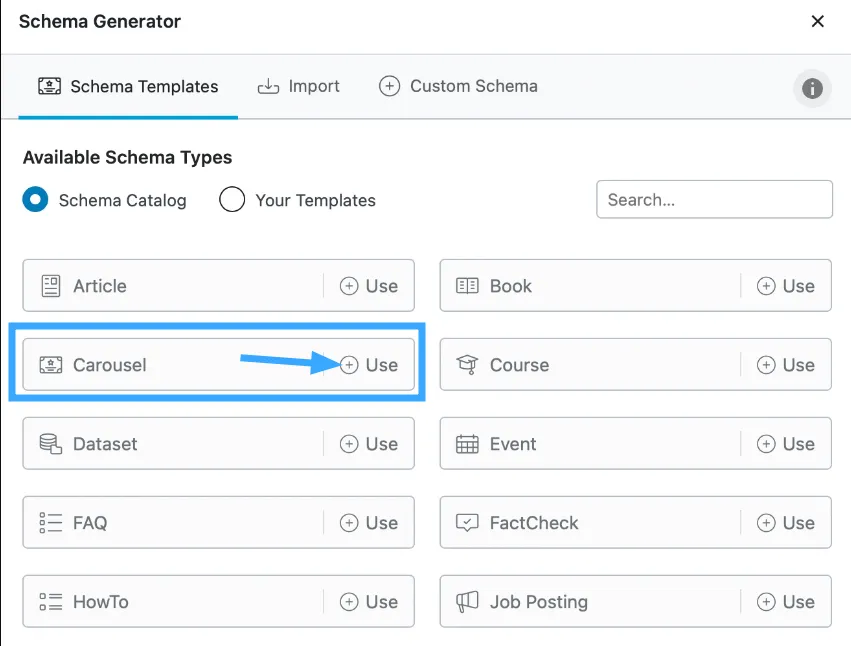Click the Event calendar icon
The height and width of the screenshot is (646, 851).
pyautogui.click(x=467, y=444)
